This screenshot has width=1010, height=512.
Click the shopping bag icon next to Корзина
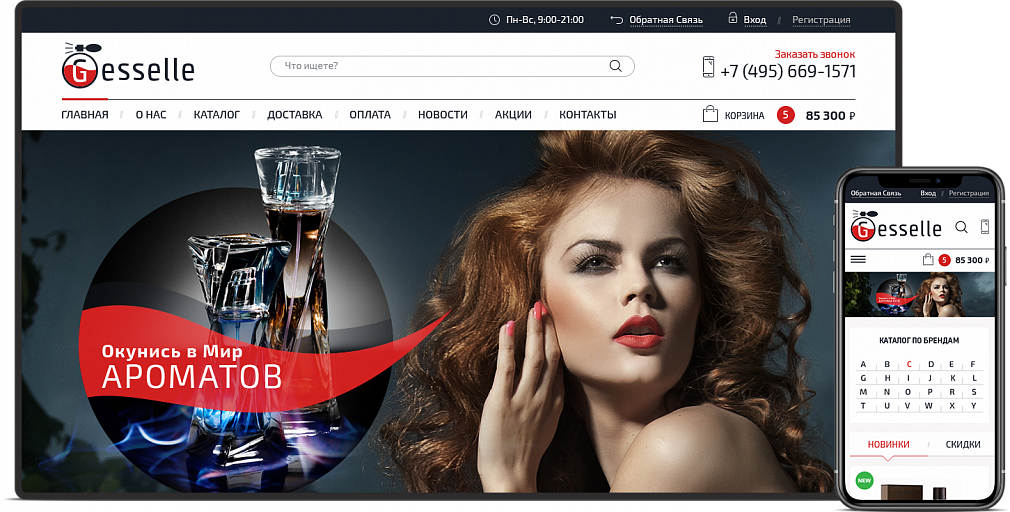point(710,115)
